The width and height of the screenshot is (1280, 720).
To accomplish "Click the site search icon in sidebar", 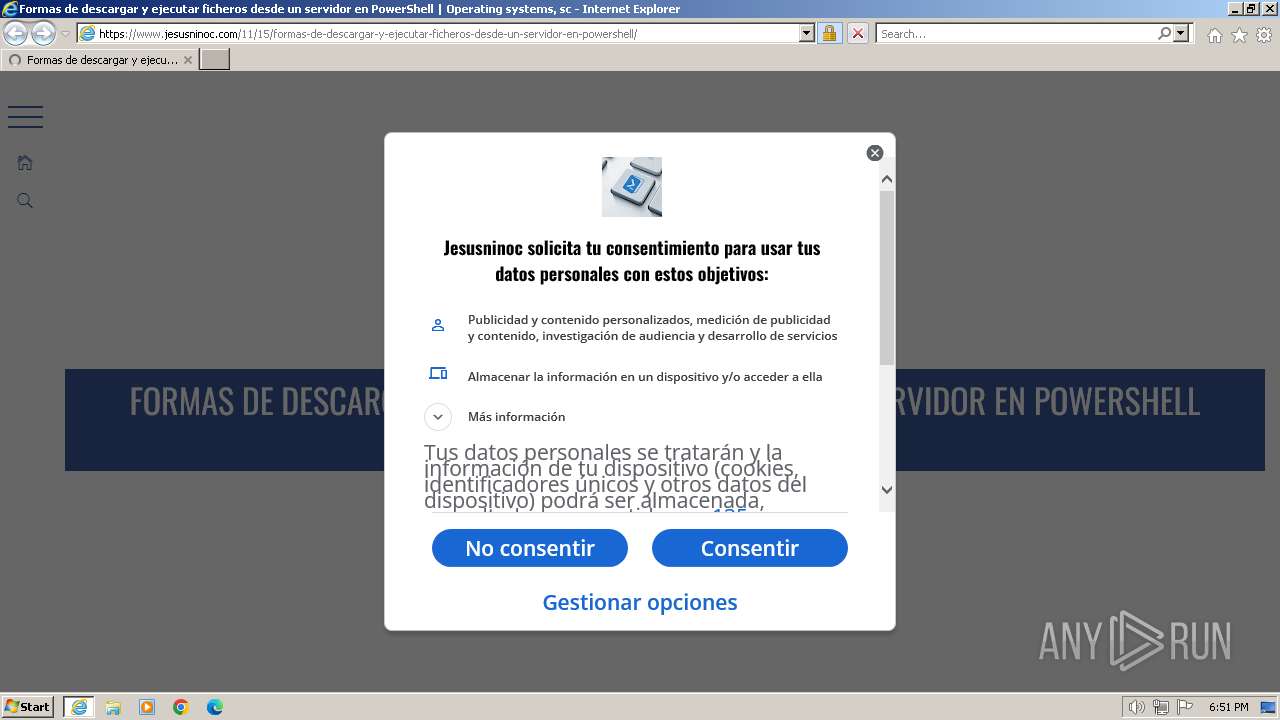I will click(x=25, y=201).
